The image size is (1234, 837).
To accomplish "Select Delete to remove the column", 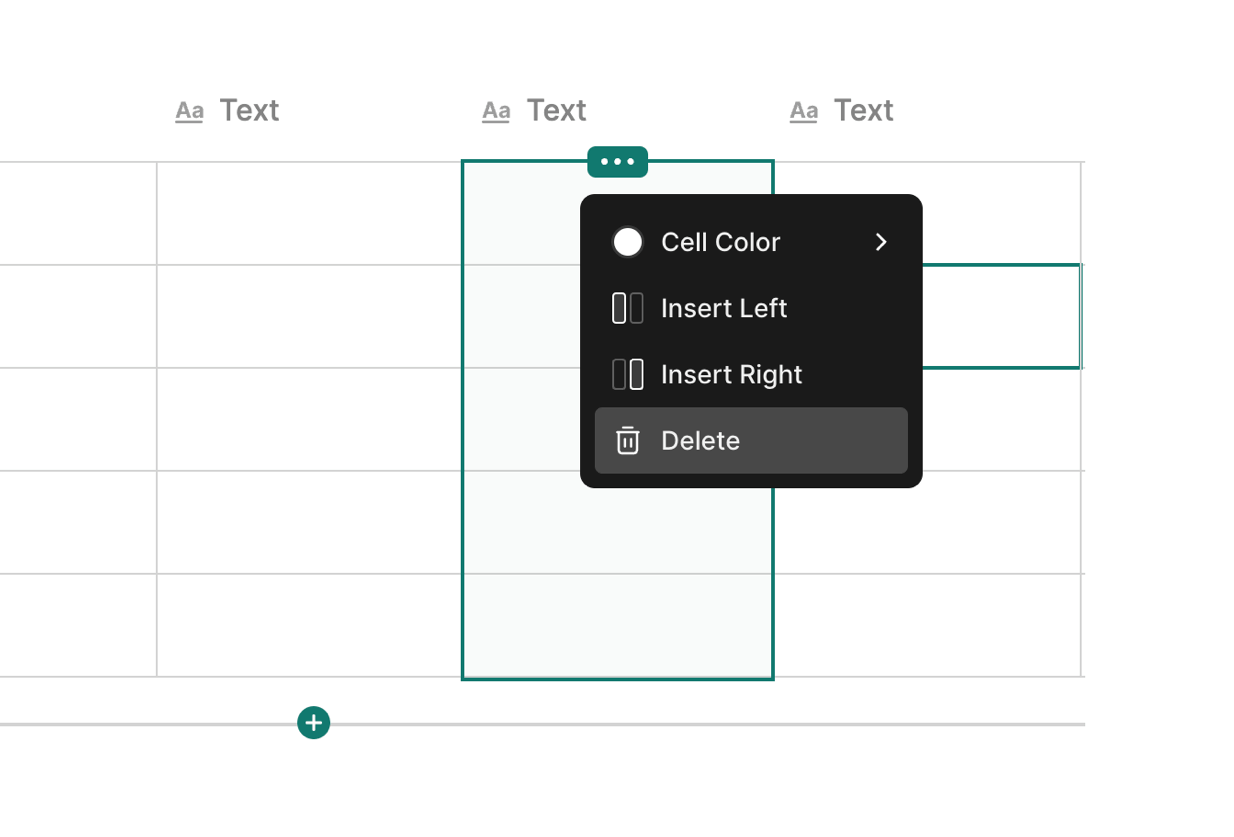I will point(700,440).
